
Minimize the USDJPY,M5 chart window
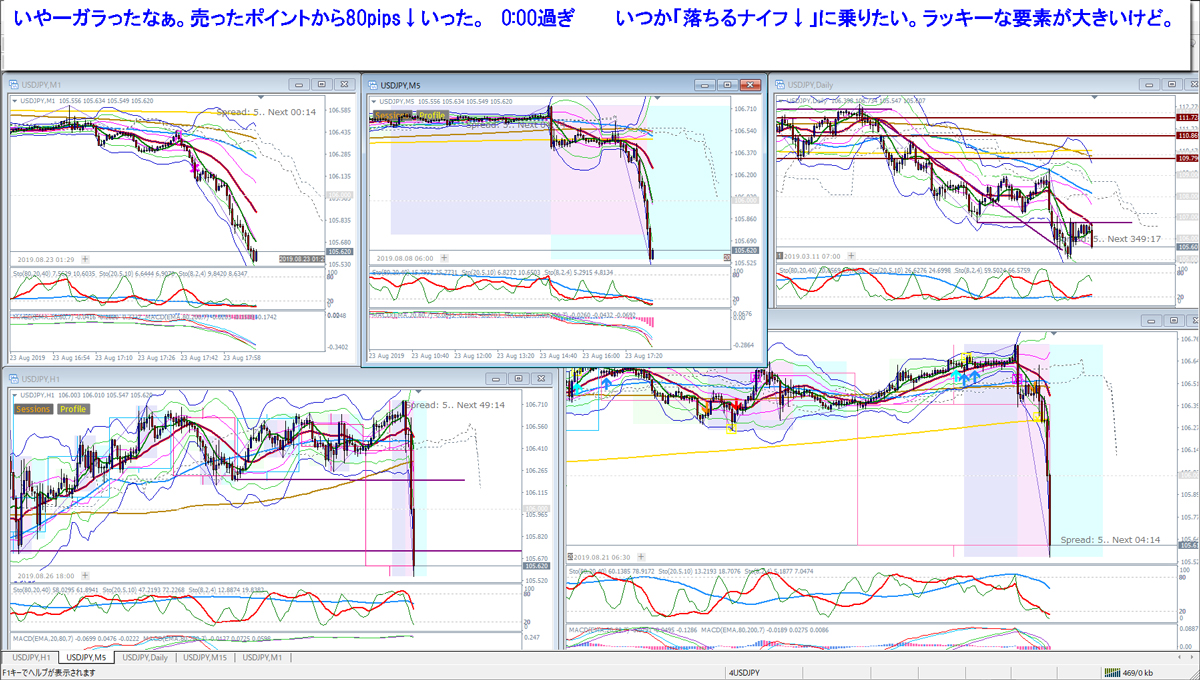click(705, 85)
